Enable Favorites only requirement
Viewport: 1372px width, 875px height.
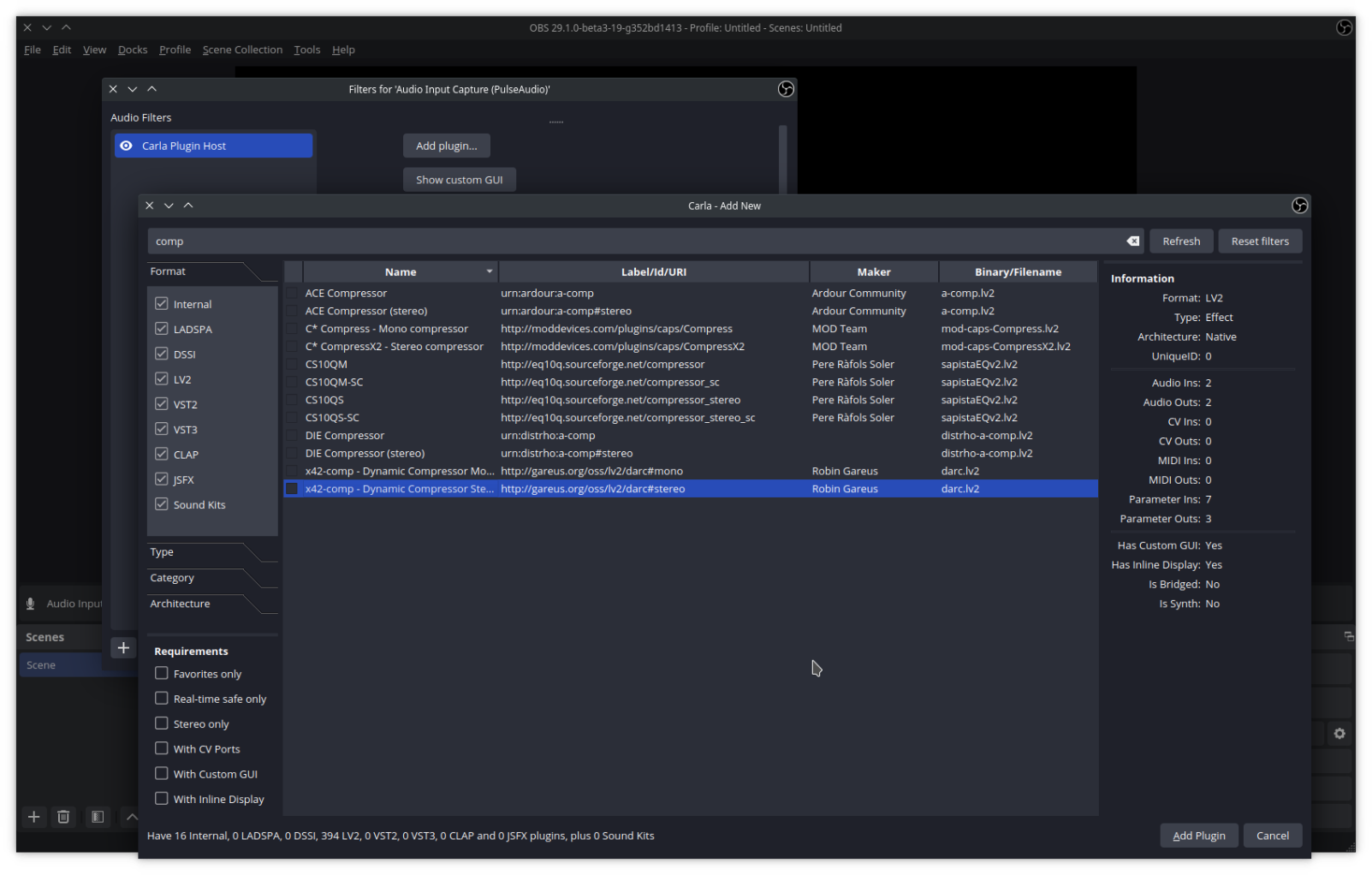pyautogui.click(x=161, y=673)
